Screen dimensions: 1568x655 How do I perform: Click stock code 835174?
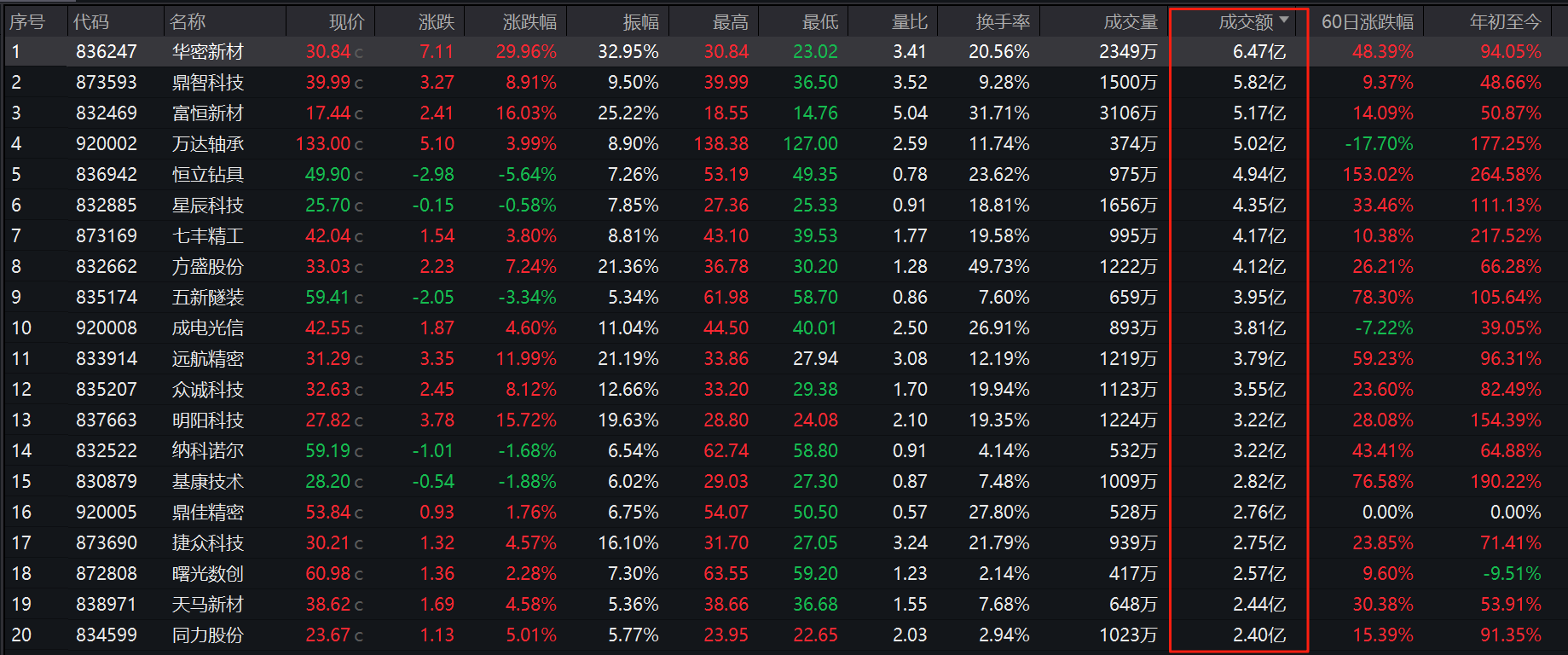coord(107,298)
